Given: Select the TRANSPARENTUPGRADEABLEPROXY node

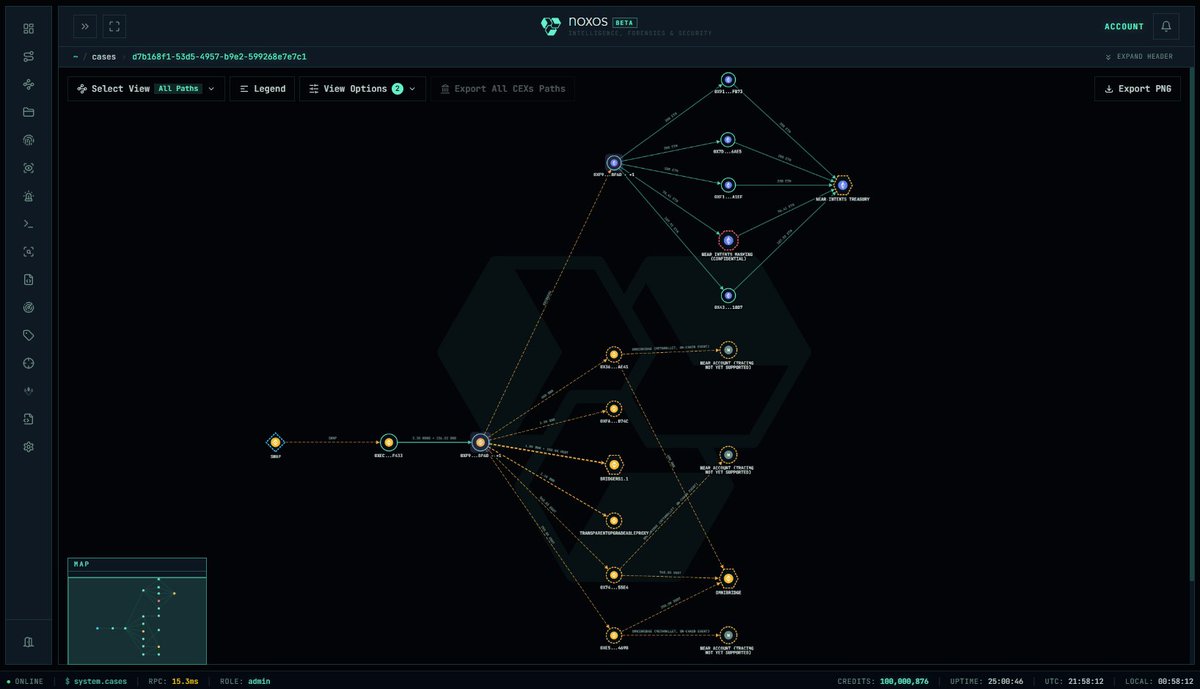Looking at the screenshot, I should point(614,520).
